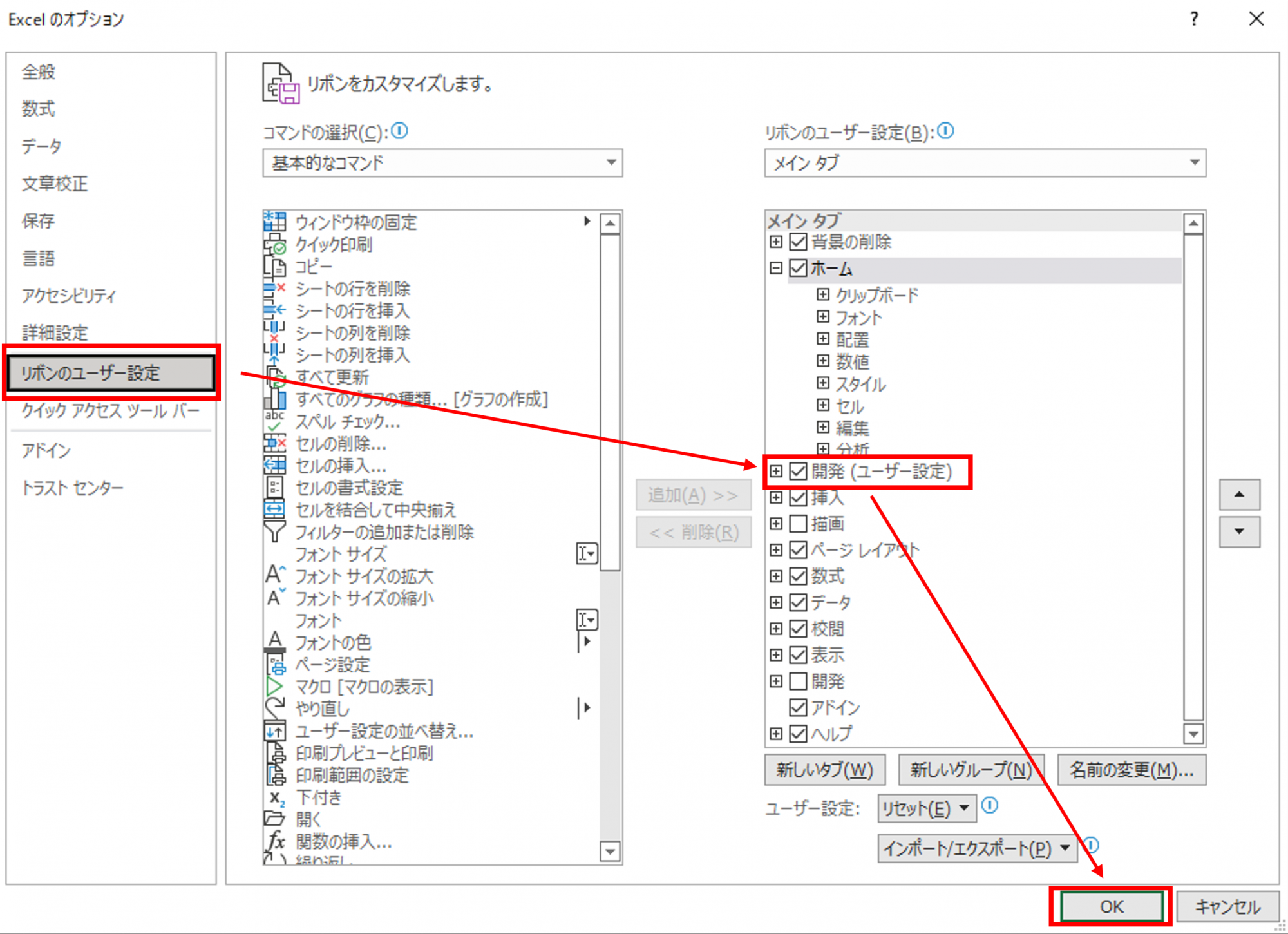Screen dimensions: 1288x934
Task: Click the OK button
Action: (1112, 906)
